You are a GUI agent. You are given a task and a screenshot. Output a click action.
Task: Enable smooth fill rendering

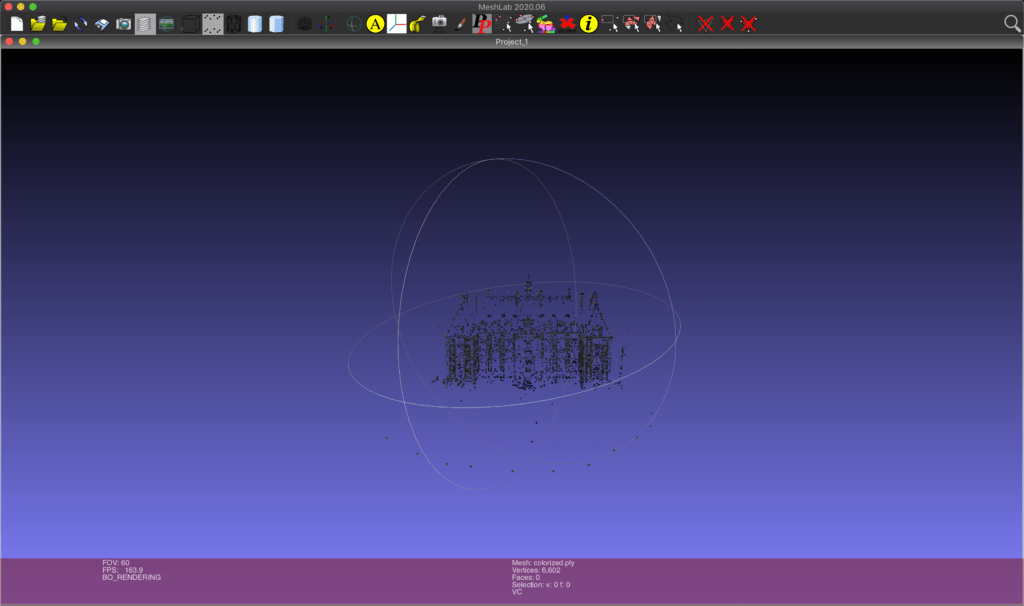click(x=276, y=24)
